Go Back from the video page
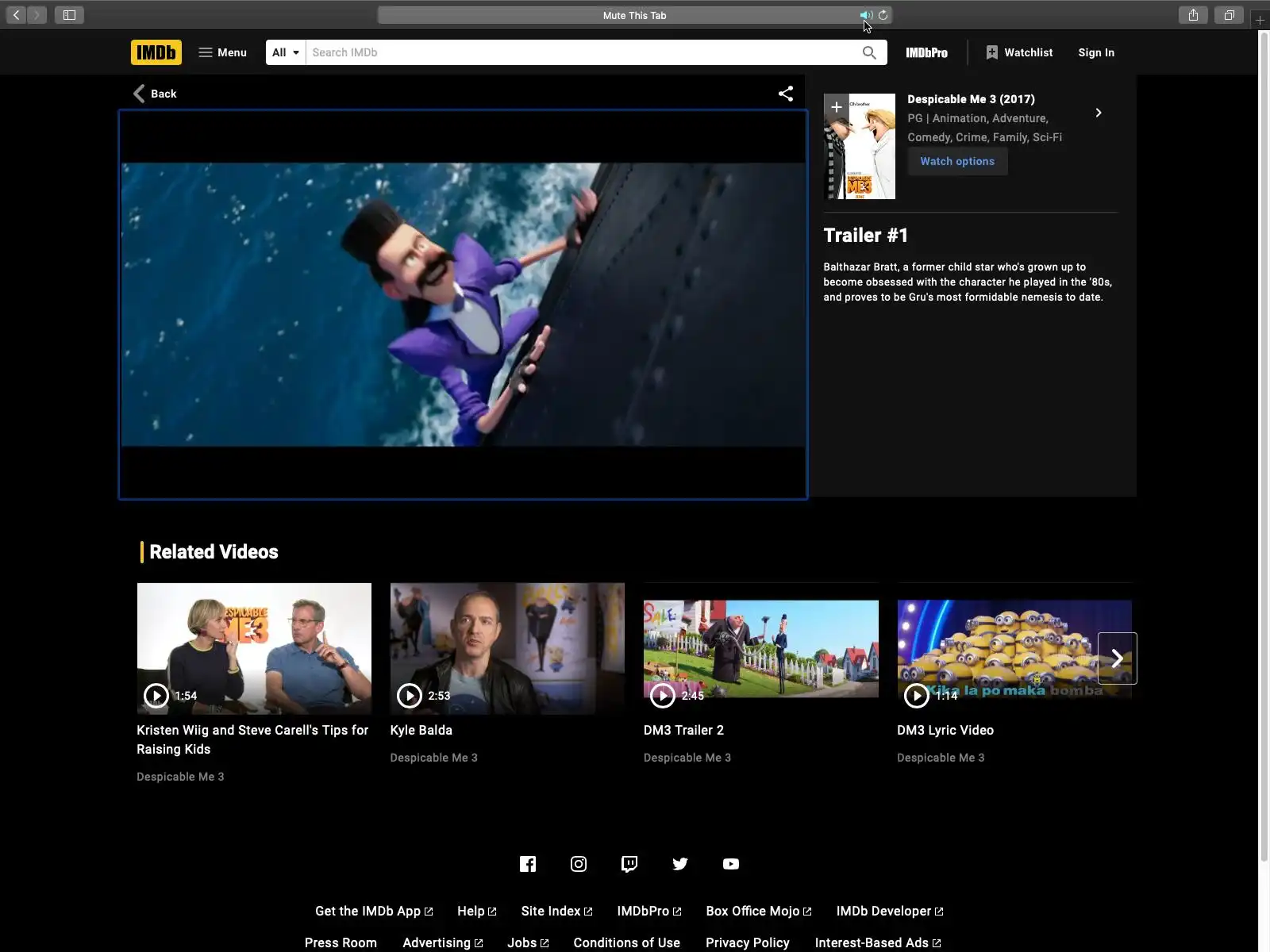The height and width of the screenshot is (952, 1270). (155, 94)
